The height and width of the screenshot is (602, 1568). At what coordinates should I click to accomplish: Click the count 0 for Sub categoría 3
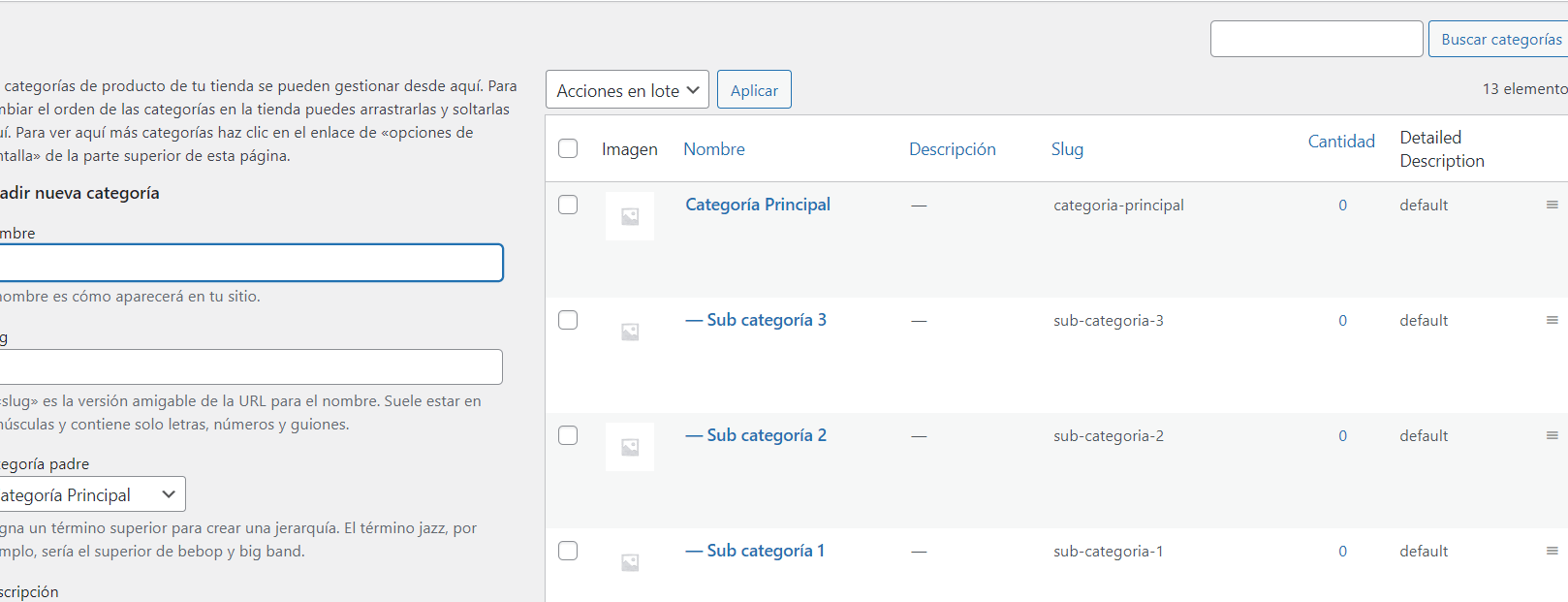click(1342, 321)
